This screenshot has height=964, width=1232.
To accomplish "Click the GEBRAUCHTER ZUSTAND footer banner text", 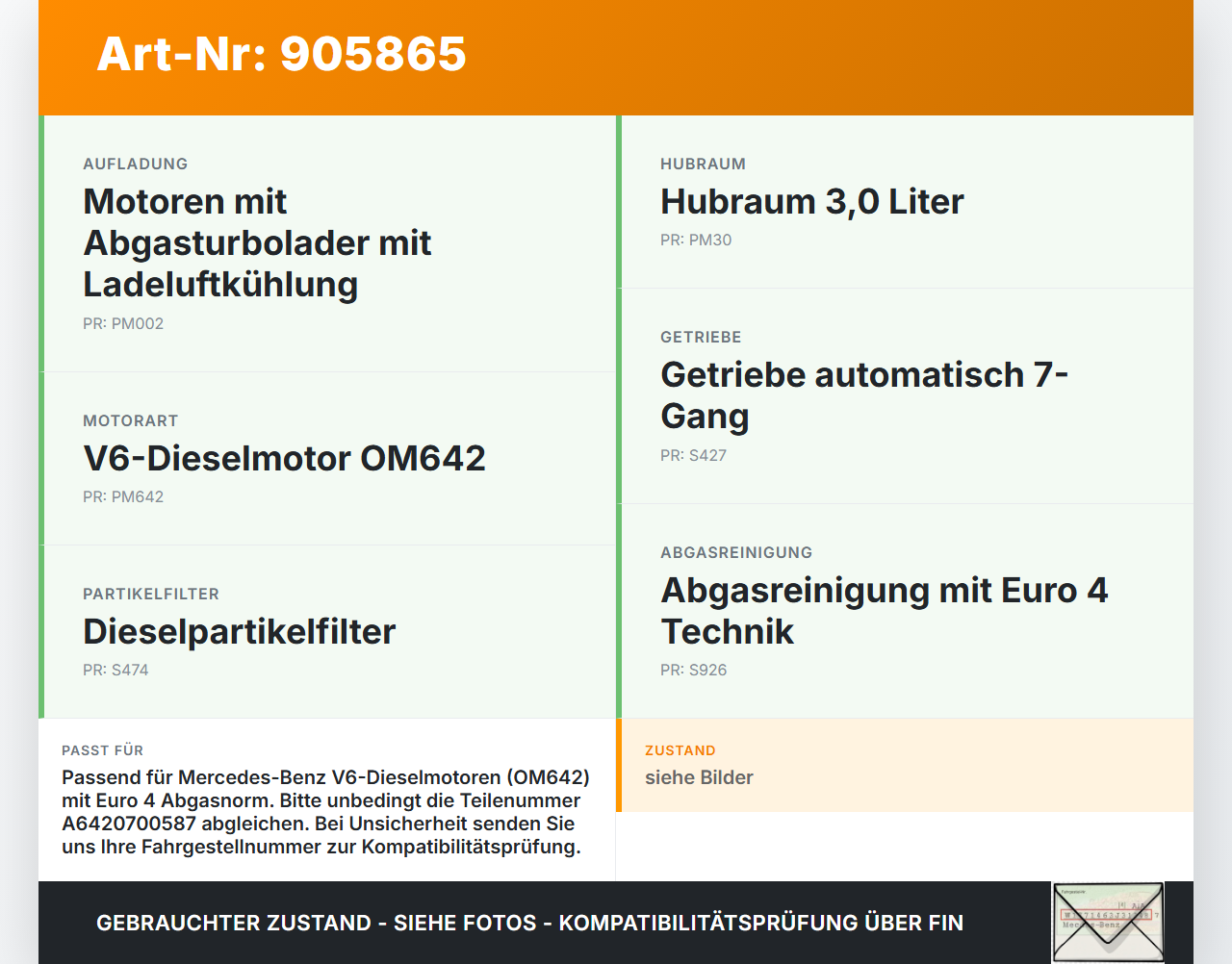I will pyautogui.click(x=529, y=923).
